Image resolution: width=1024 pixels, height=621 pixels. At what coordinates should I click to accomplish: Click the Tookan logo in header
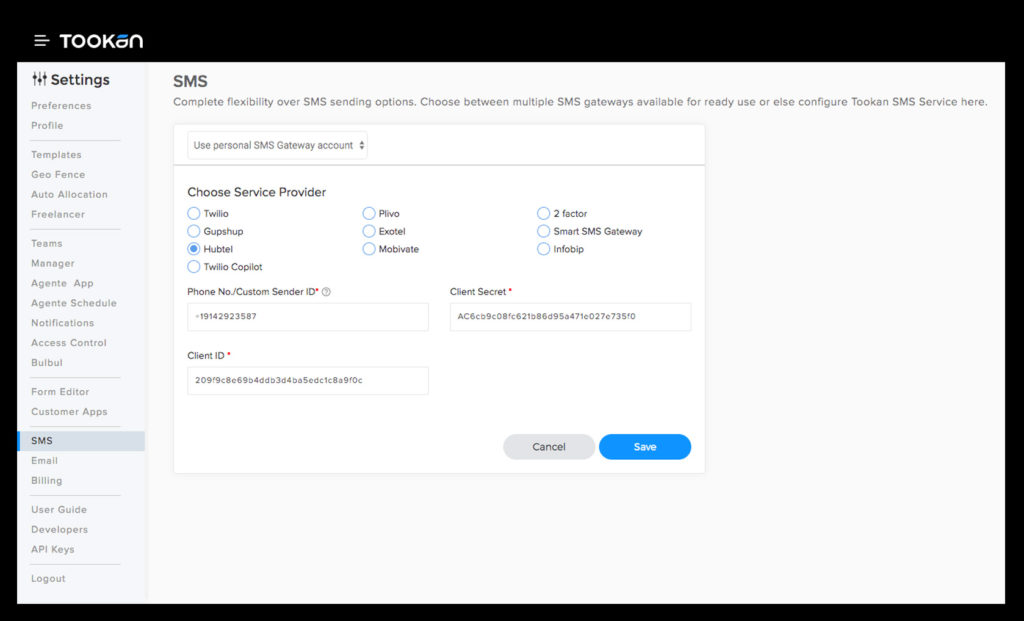coord(101,41)
